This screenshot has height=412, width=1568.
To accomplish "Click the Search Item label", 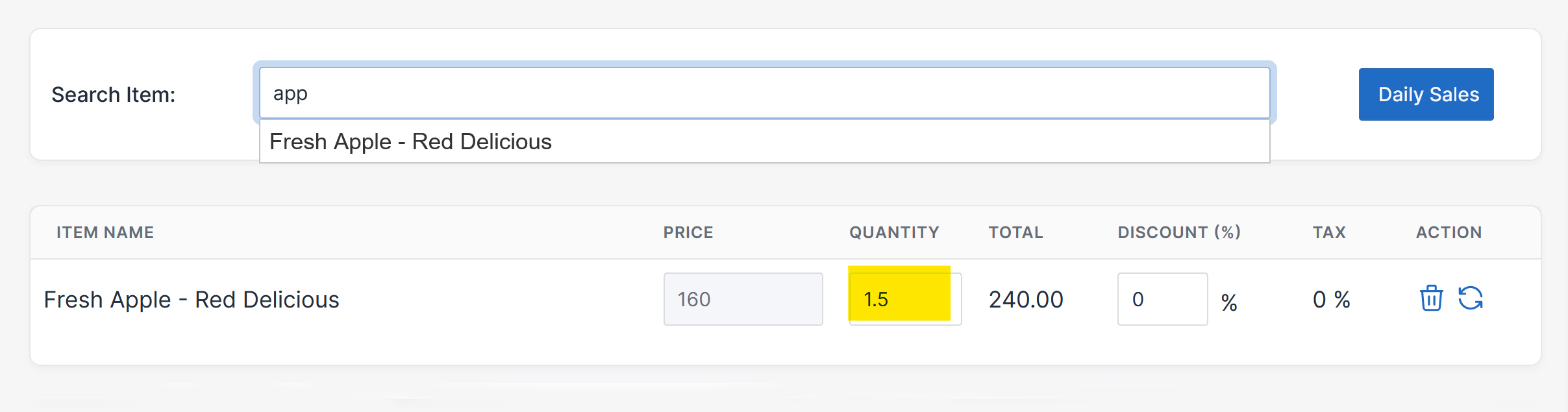I will [114, 95].
